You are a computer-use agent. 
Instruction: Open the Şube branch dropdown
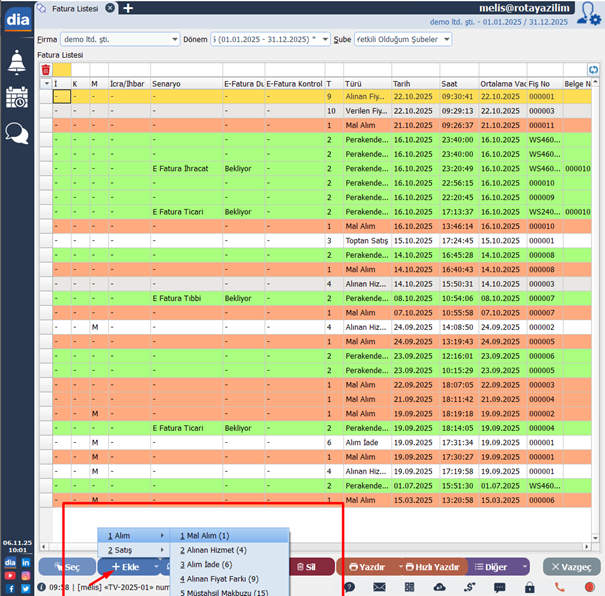[445, 39]
